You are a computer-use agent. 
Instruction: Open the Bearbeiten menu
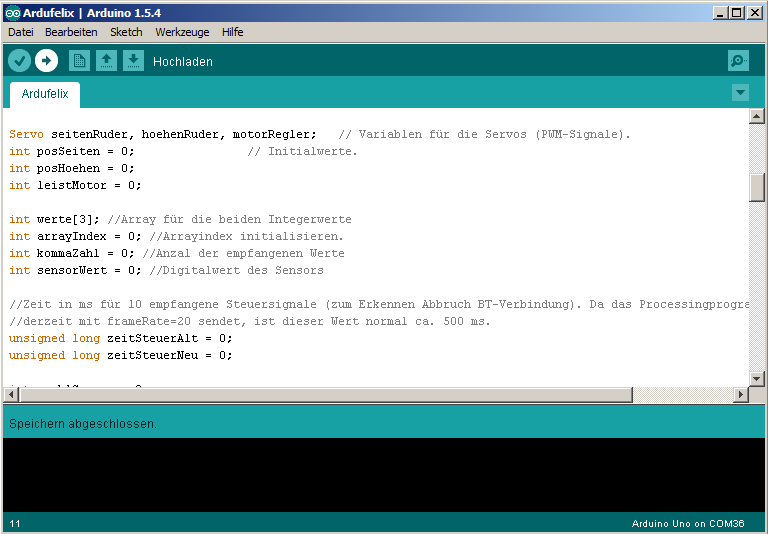pos(71,32)
